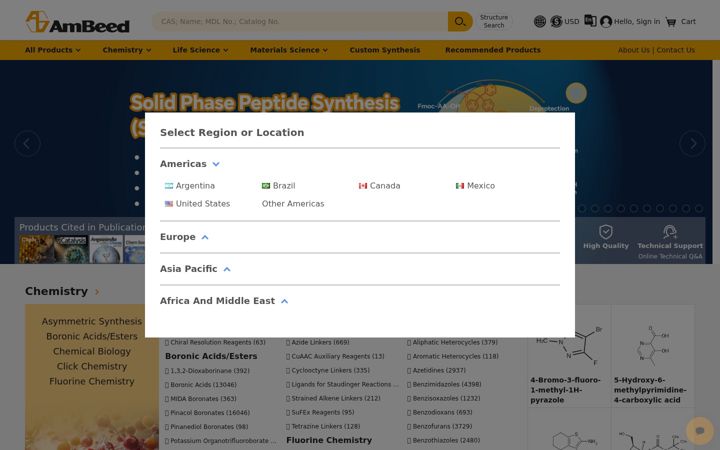The height and width of the screenshot is (450, 720).
Task: Open the All Products dropdown menu
Action: click(x=53, y=50)
